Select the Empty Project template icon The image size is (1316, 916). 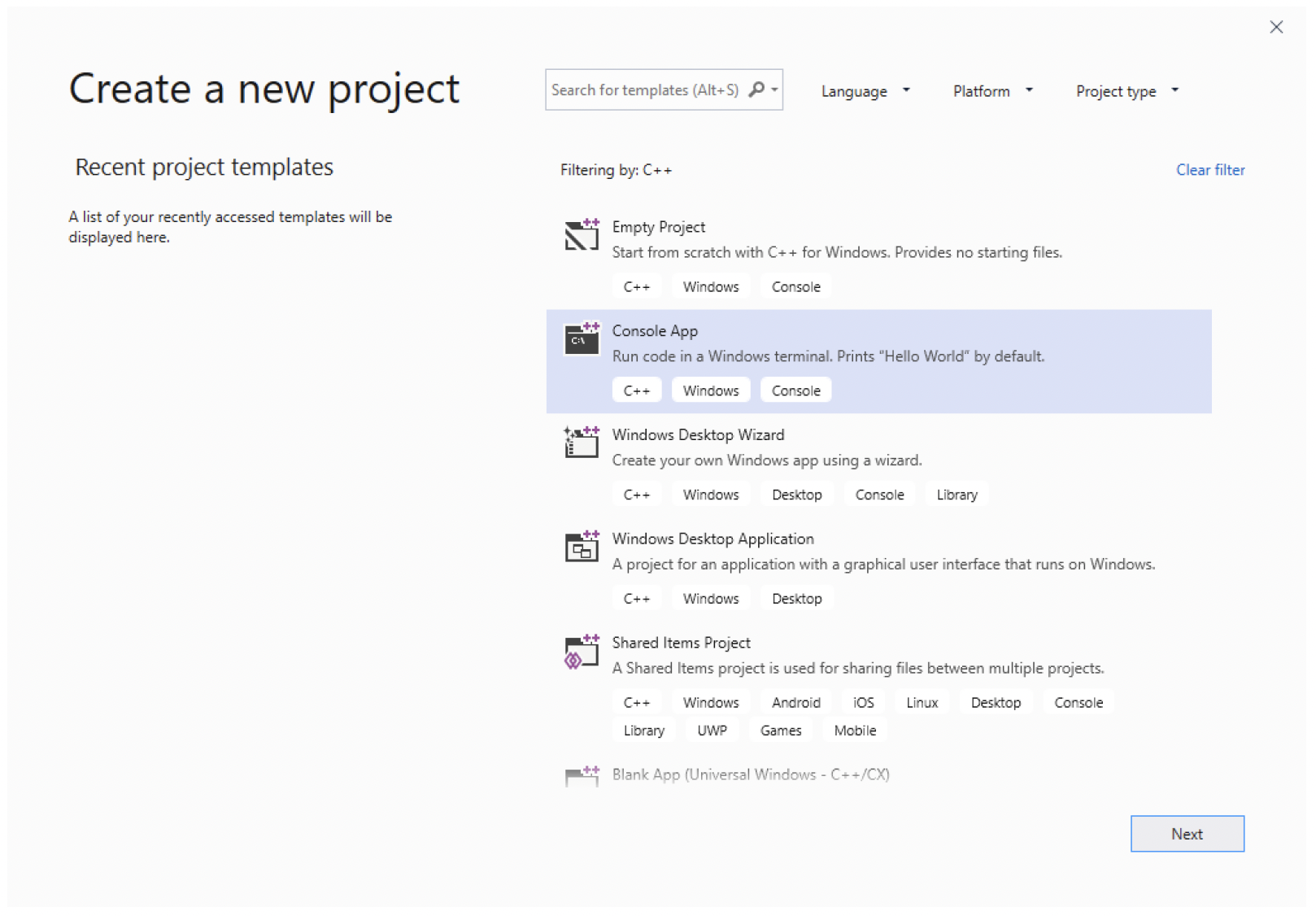point(582,234)
